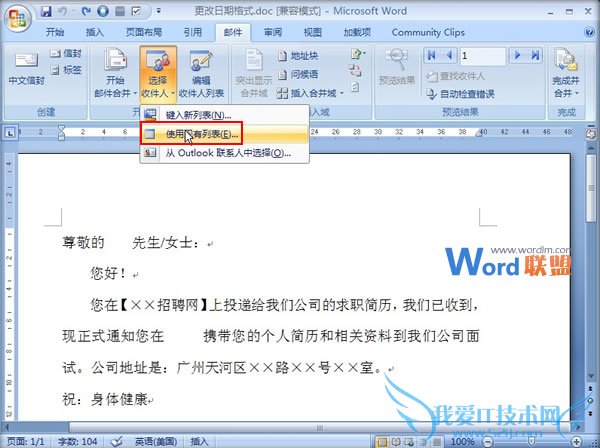Go to first record arrow
This screenshot has height=448, width=600.
click(432, 56)
